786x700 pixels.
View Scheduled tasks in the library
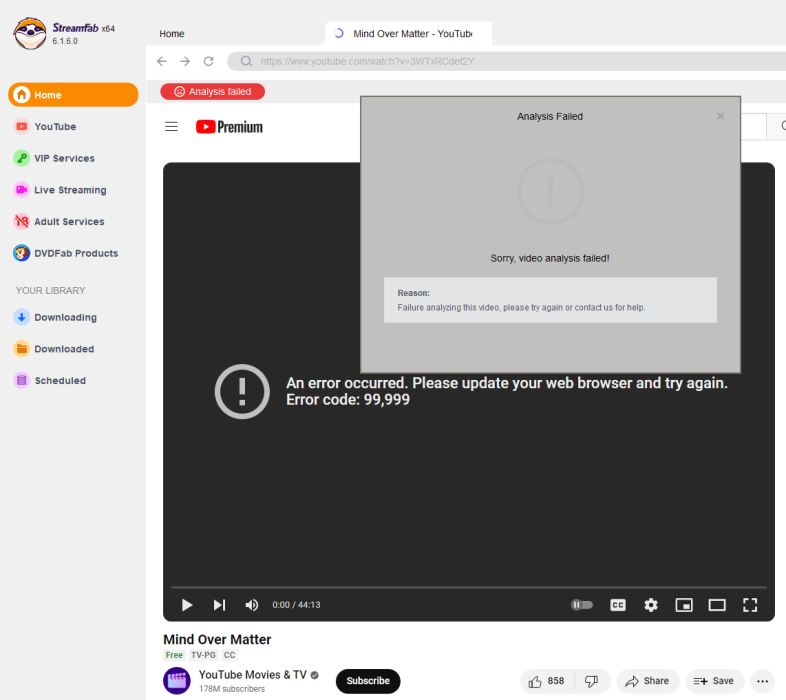50,381
